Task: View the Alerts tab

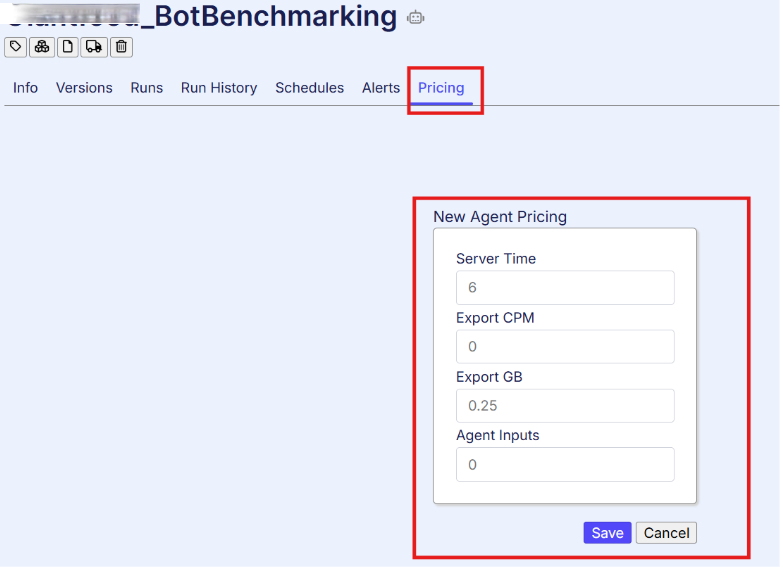Action: tap(381, 88)
